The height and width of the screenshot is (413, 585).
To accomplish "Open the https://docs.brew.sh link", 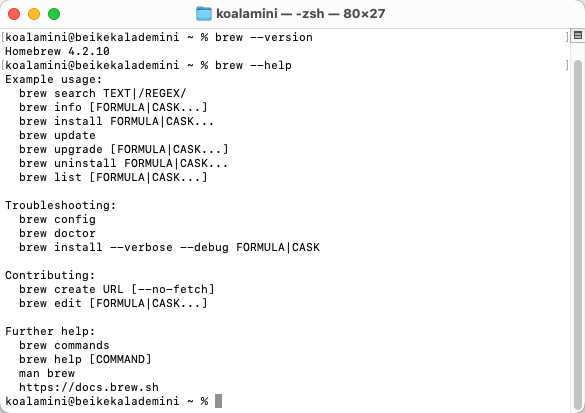I will pyautogui.click(x=89, y=387).
